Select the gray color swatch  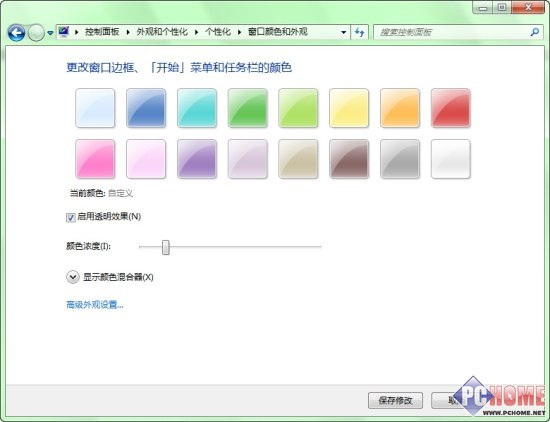400,159
